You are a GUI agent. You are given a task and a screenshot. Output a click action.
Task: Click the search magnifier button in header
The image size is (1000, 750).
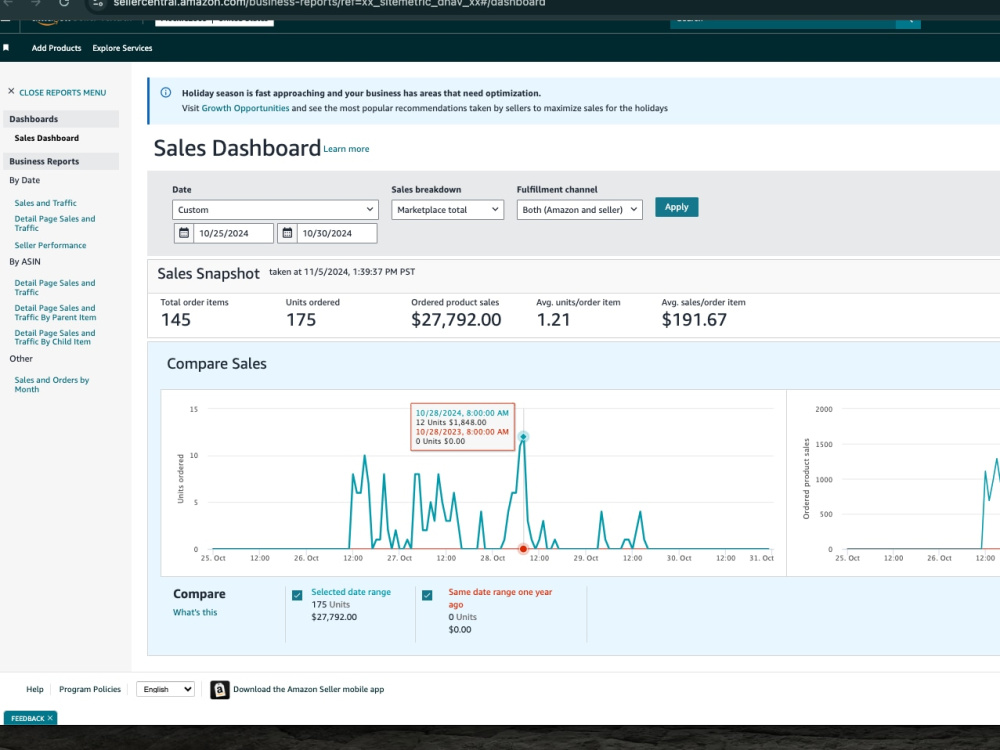point(908,21)
